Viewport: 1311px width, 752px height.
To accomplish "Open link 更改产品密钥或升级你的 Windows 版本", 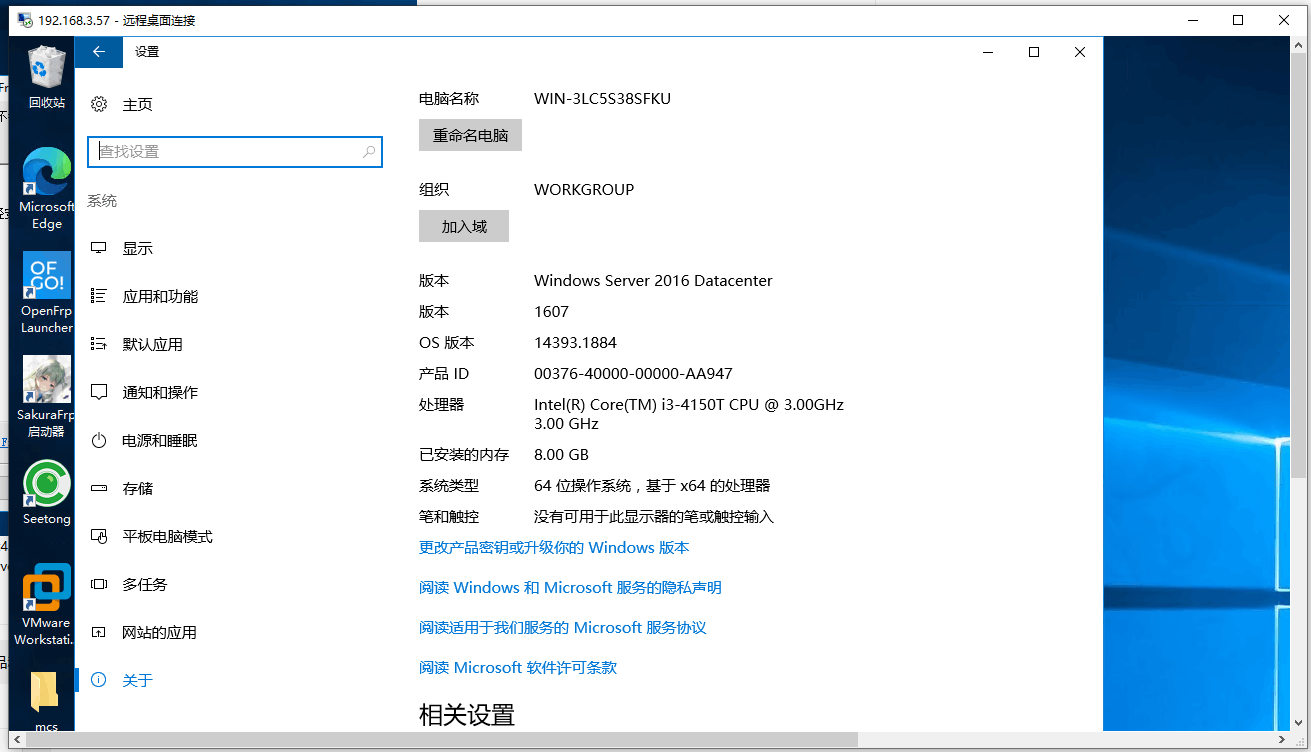I will coord(554,547).
